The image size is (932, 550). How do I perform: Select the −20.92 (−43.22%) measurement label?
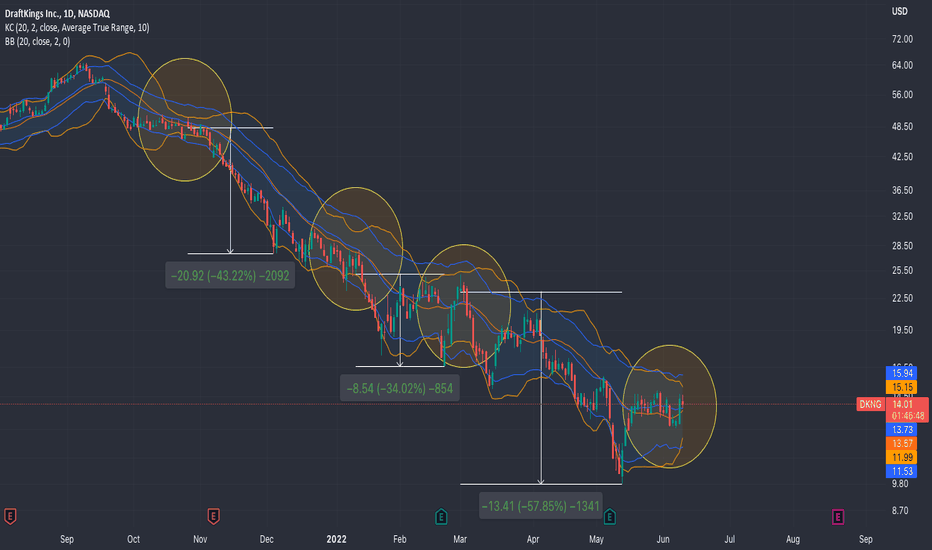pyautogui.click(x=230, y=275)
